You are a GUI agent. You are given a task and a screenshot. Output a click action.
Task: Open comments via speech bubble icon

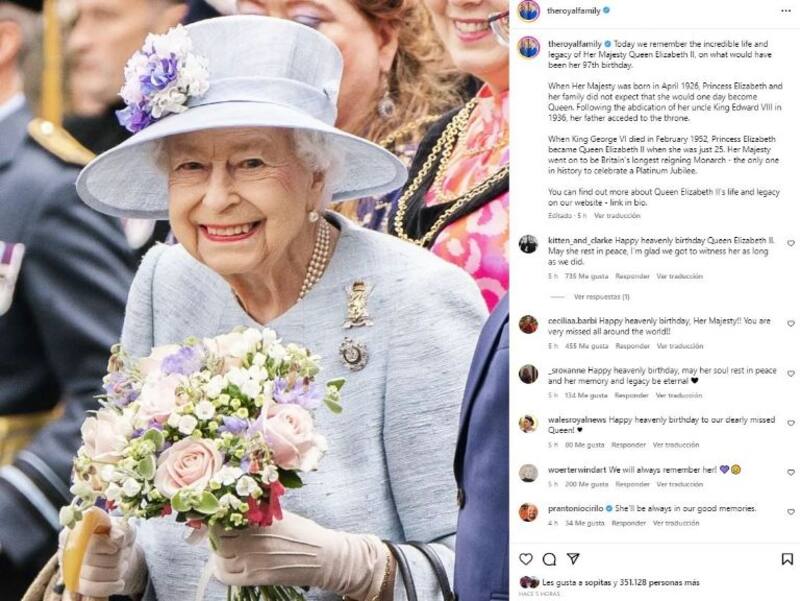click(549, 559)
